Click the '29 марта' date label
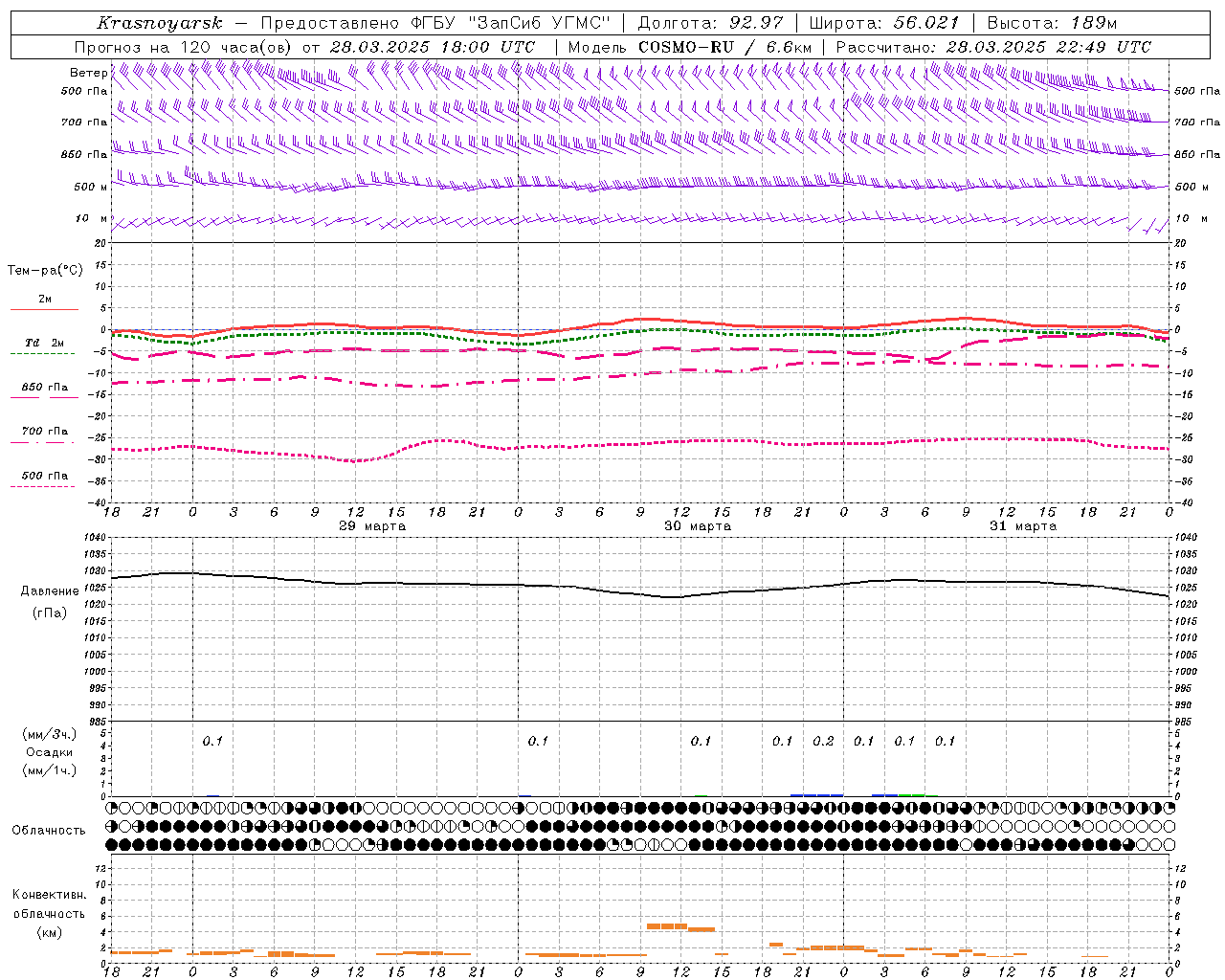The width and height of the screenshot is (1225, 980). point(372,526)
